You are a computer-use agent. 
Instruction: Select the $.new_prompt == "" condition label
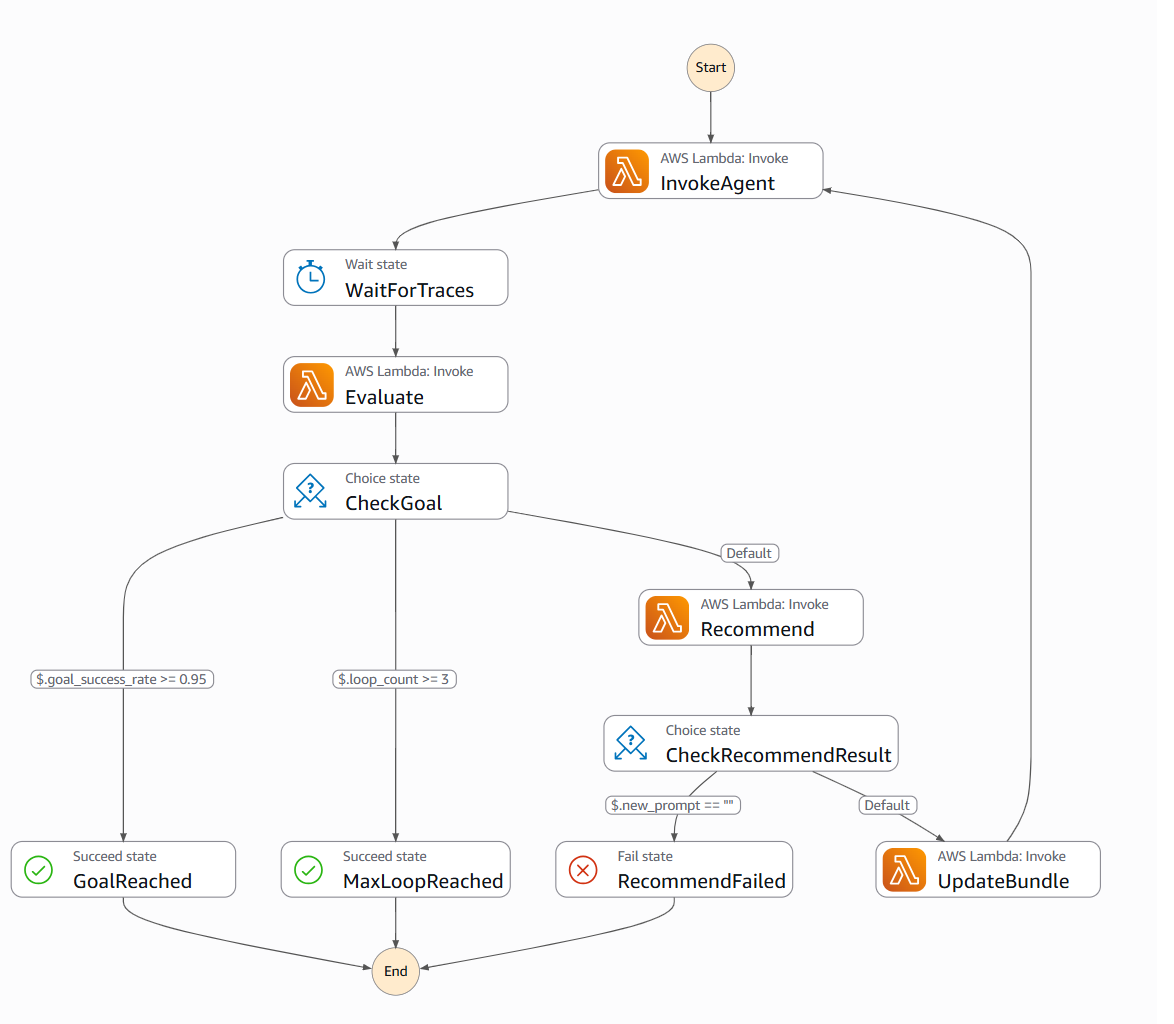(x=673, y=805)
